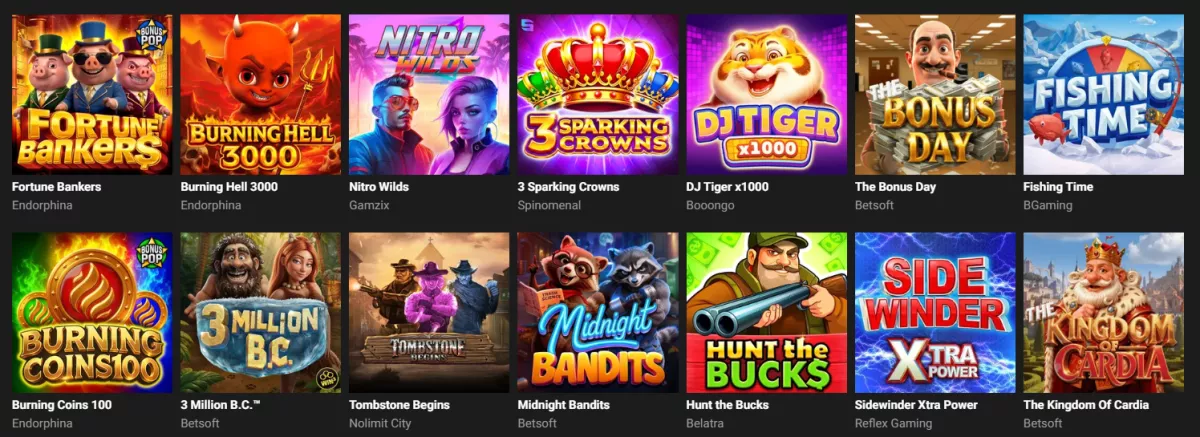This screenshot has width=1200, height=437.
Task: Open Tombstone Begins game thumbnail
Action: click(x=429, y=313)
